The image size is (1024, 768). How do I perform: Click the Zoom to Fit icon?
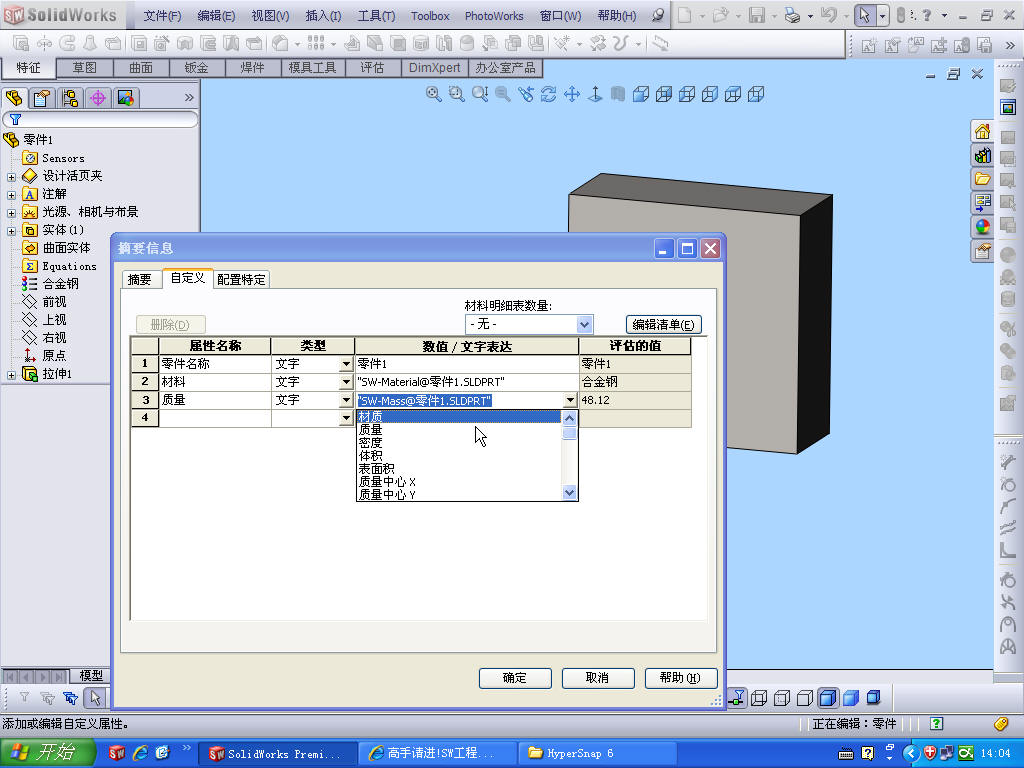click(434, 94)
